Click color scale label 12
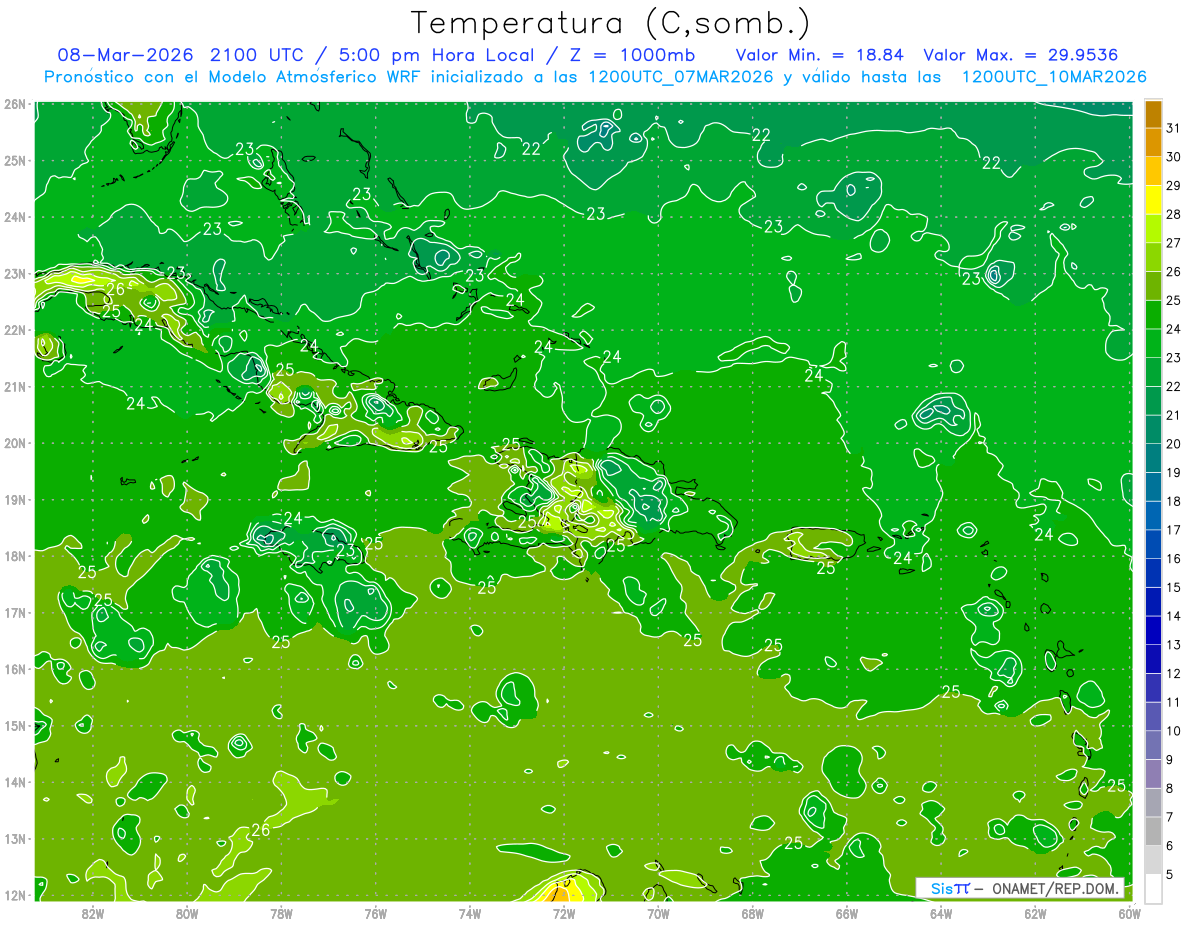Viewport: 1200px width, 927px height. coord(1174,673)
